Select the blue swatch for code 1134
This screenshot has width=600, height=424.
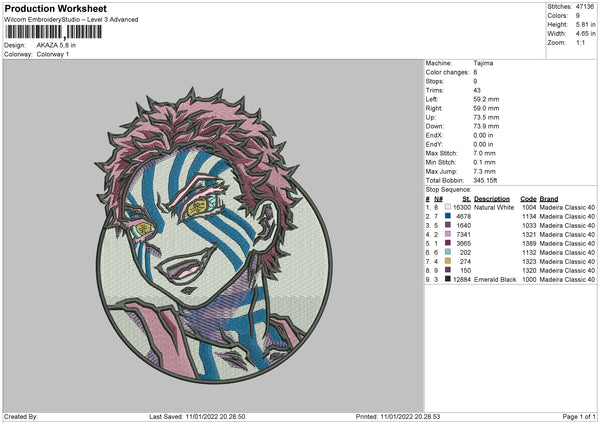click(448, 216)
